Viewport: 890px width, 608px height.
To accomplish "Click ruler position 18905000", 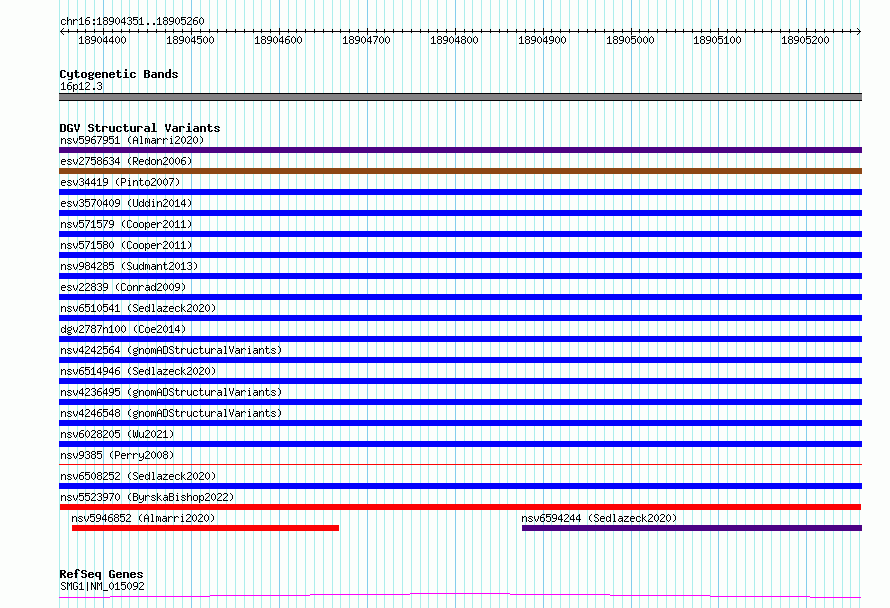I will (x=630, y=40).
